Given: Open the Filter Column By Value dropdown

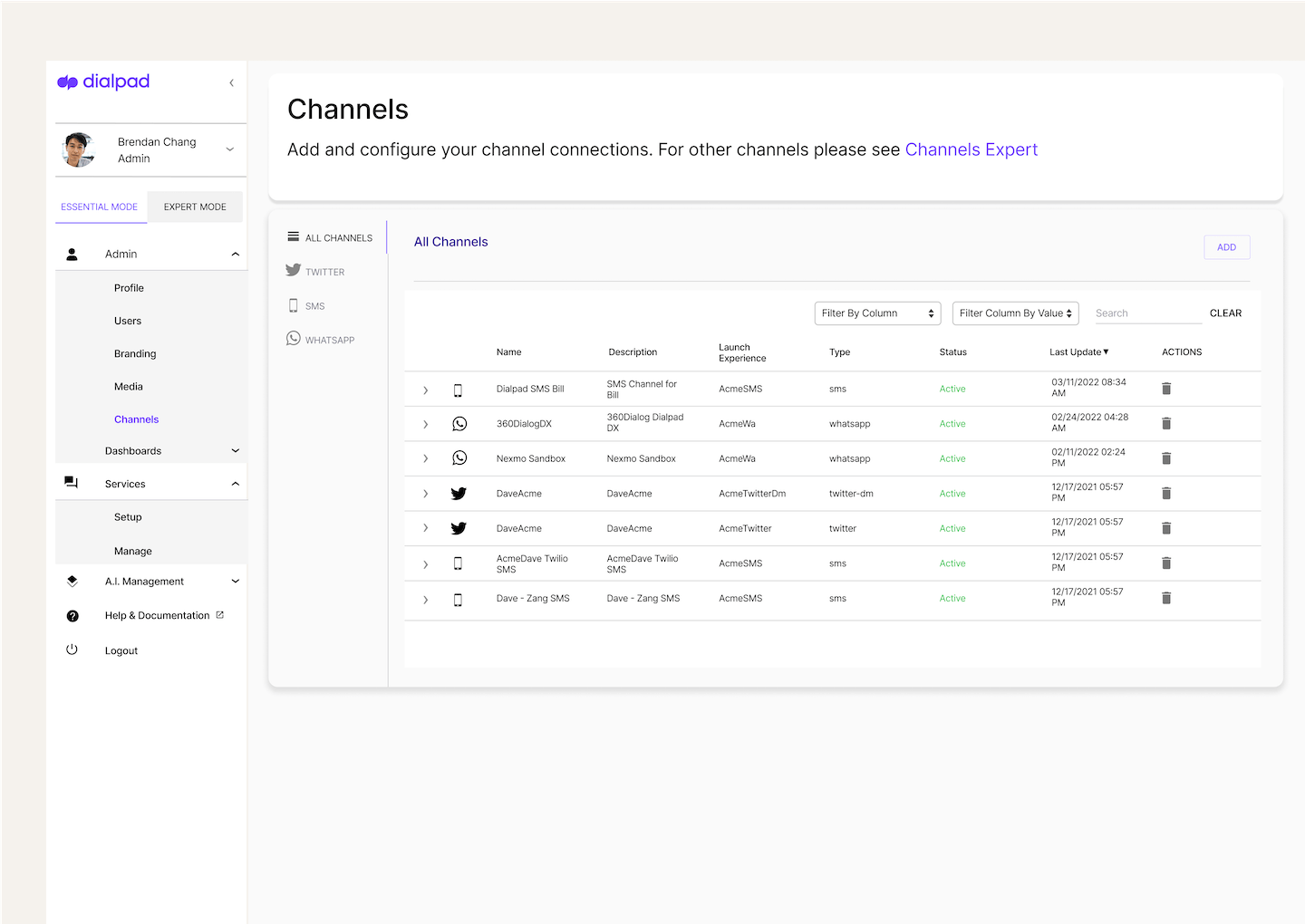Looking at the screenshot, I should (1015, 313).
